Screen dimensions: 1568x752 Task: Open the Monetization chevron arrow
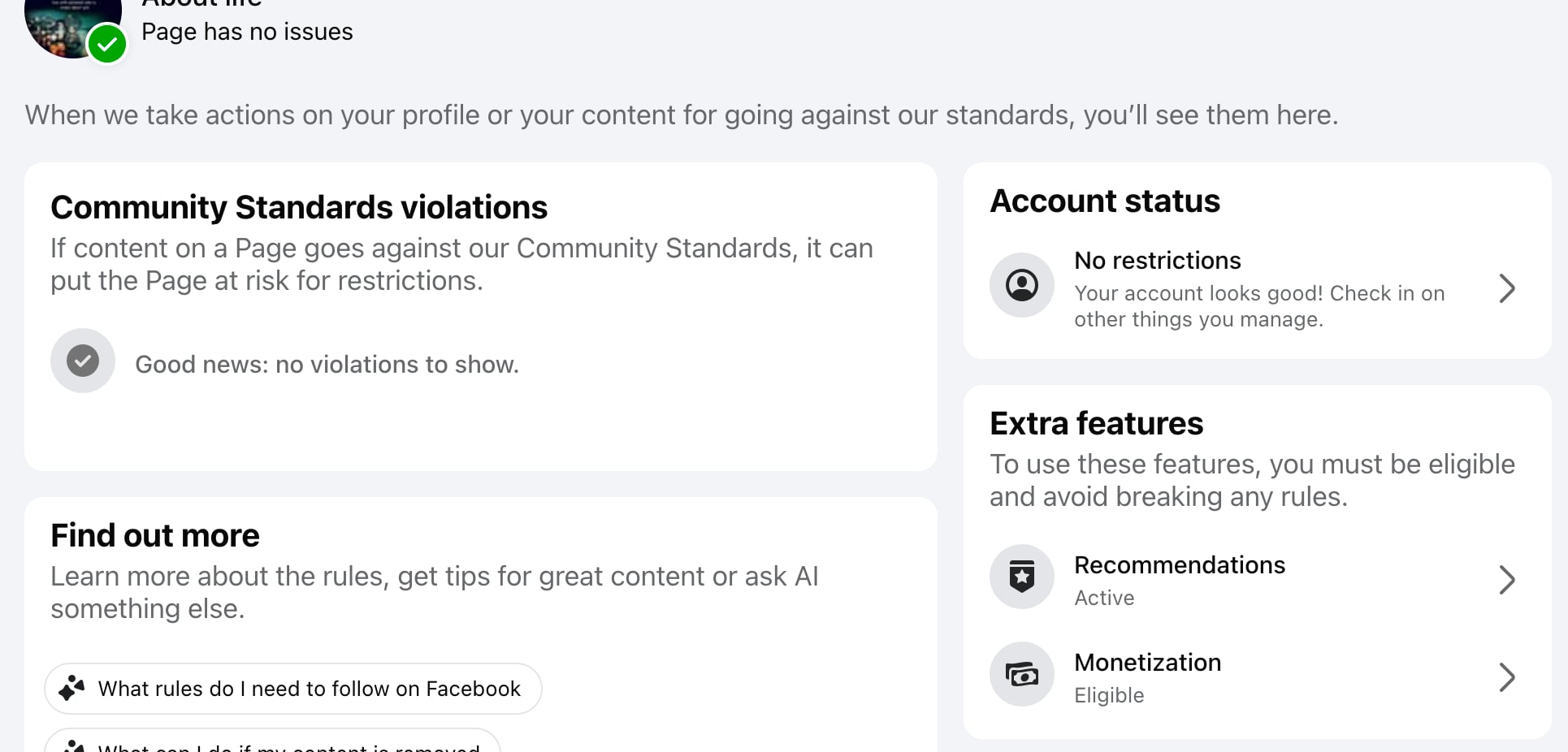(1507, 677)
